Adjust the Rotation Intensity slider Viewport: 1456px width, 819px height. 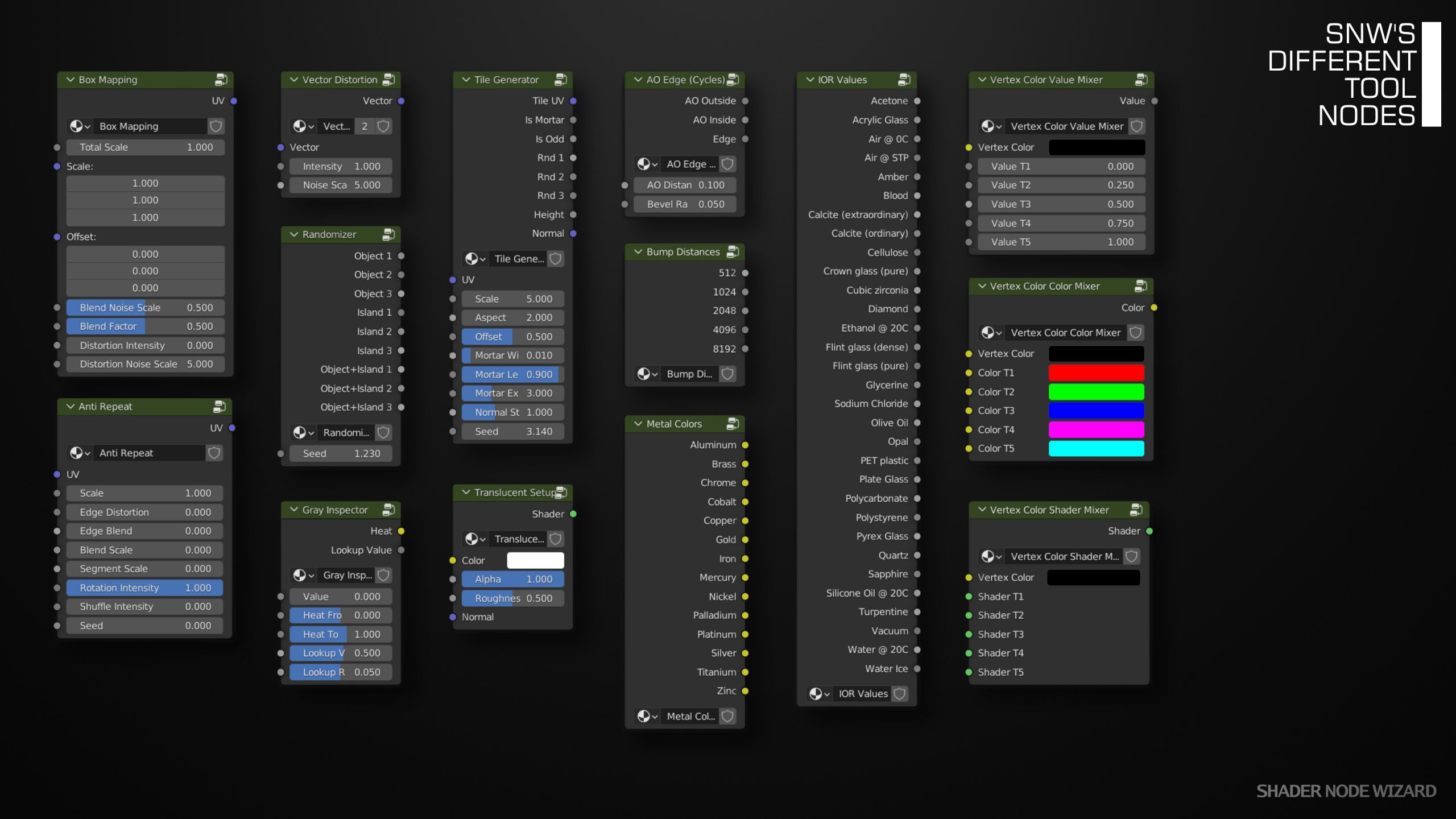point(144,588)
